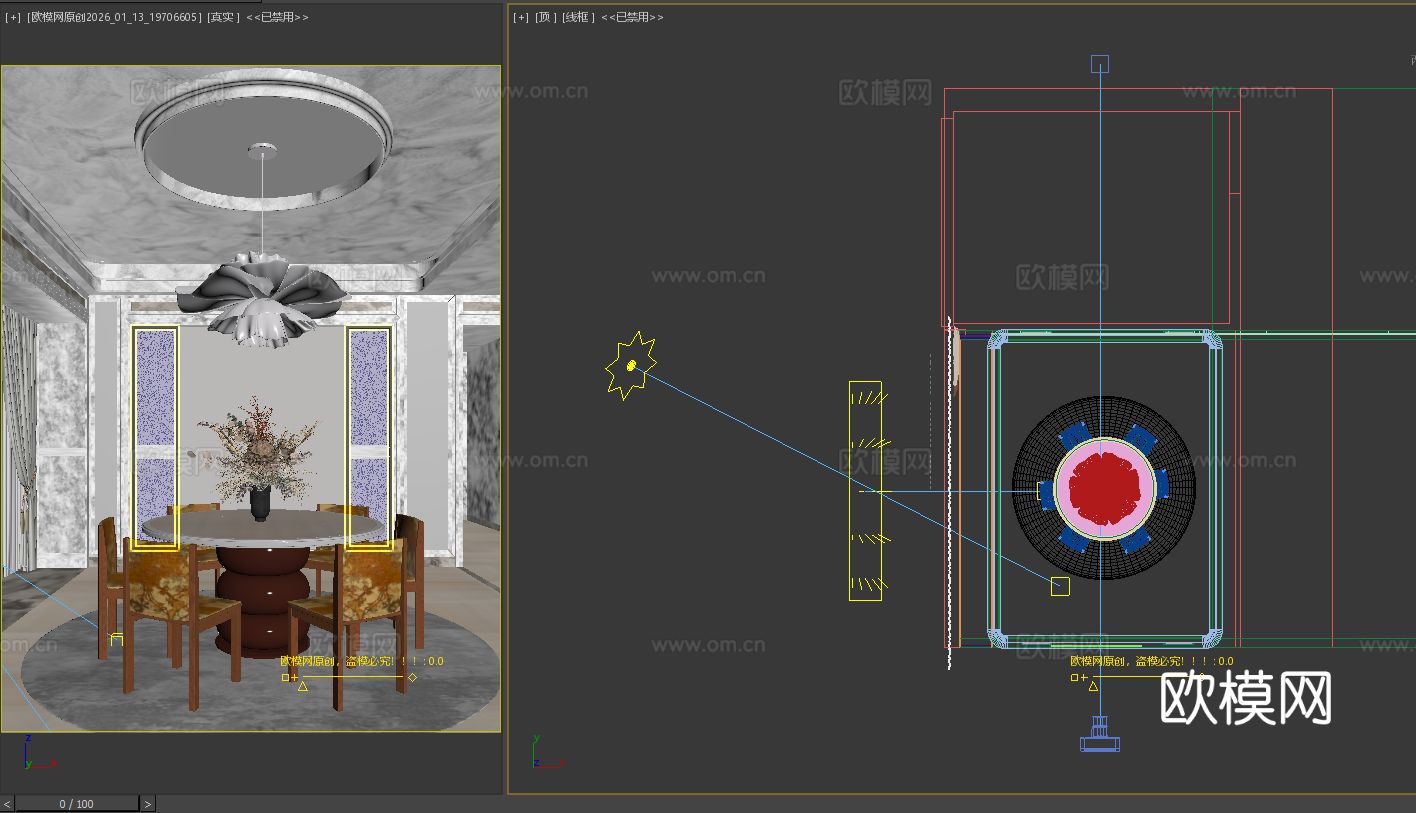Open the camera view name label menu
The width and height of the screenshot is (1416, 813).
point(115,17)
